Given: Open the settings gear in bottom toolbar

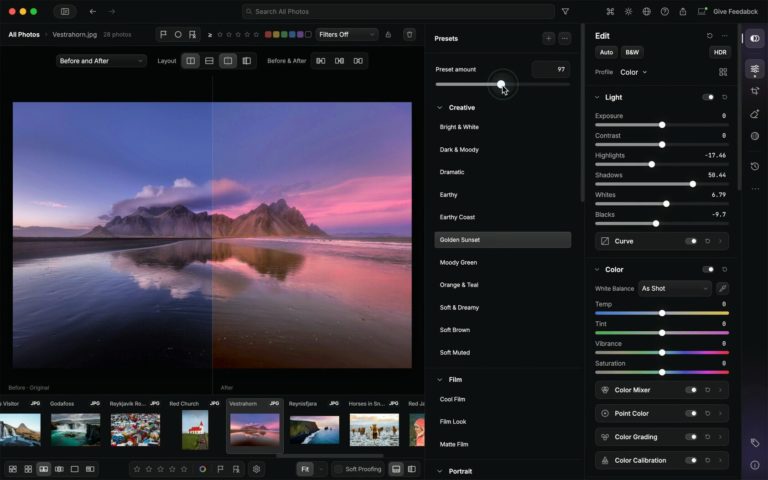Looking at the screenshot, I should coord(256,469).
